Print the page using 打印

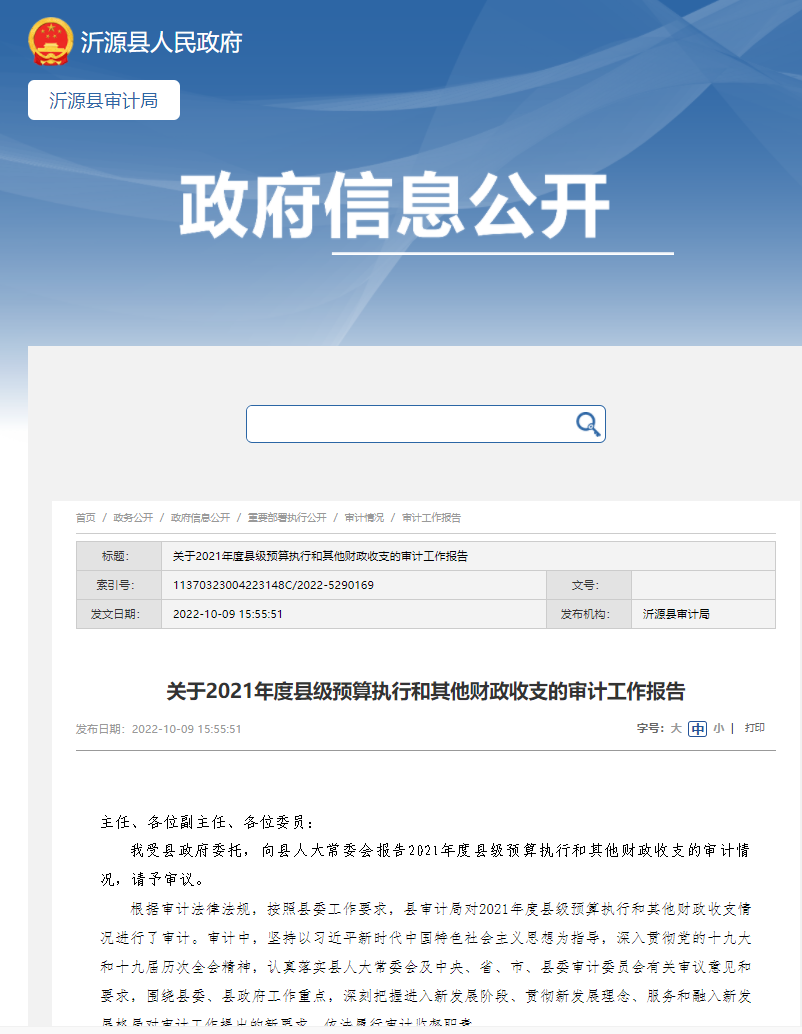click(755, 728)
